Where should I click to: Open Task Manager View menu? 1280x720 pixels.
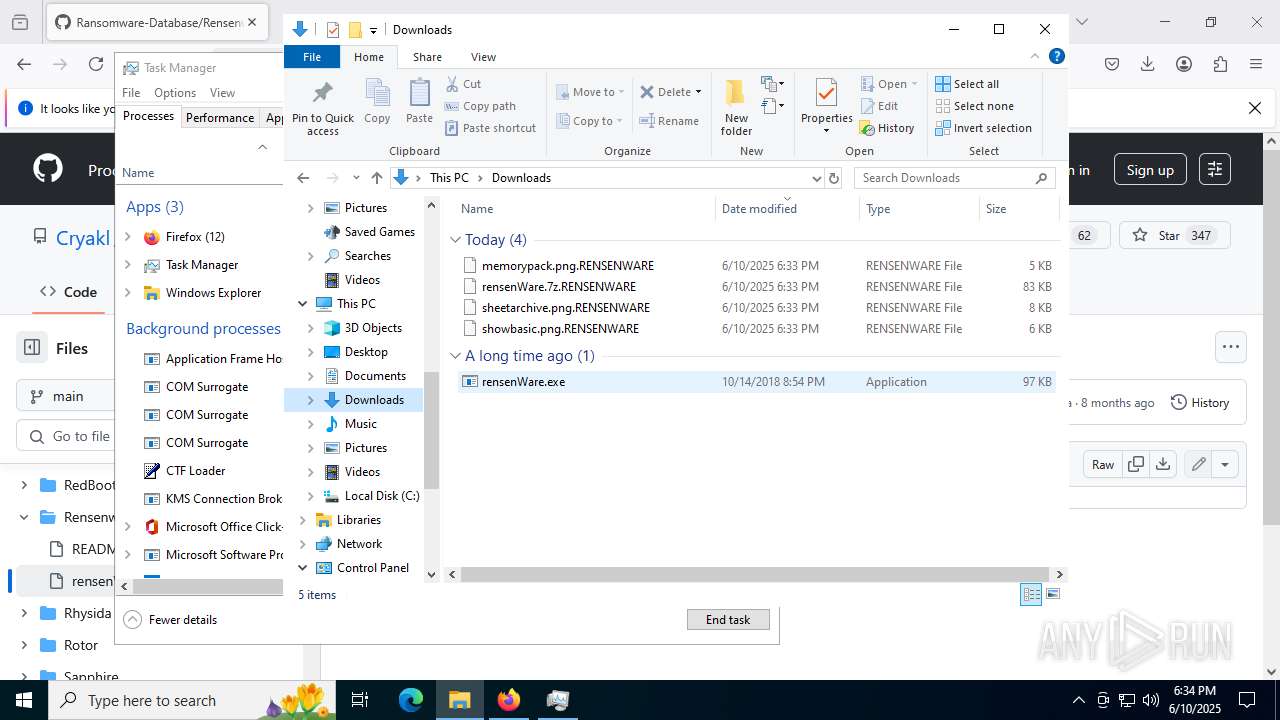tap(222, 93)
